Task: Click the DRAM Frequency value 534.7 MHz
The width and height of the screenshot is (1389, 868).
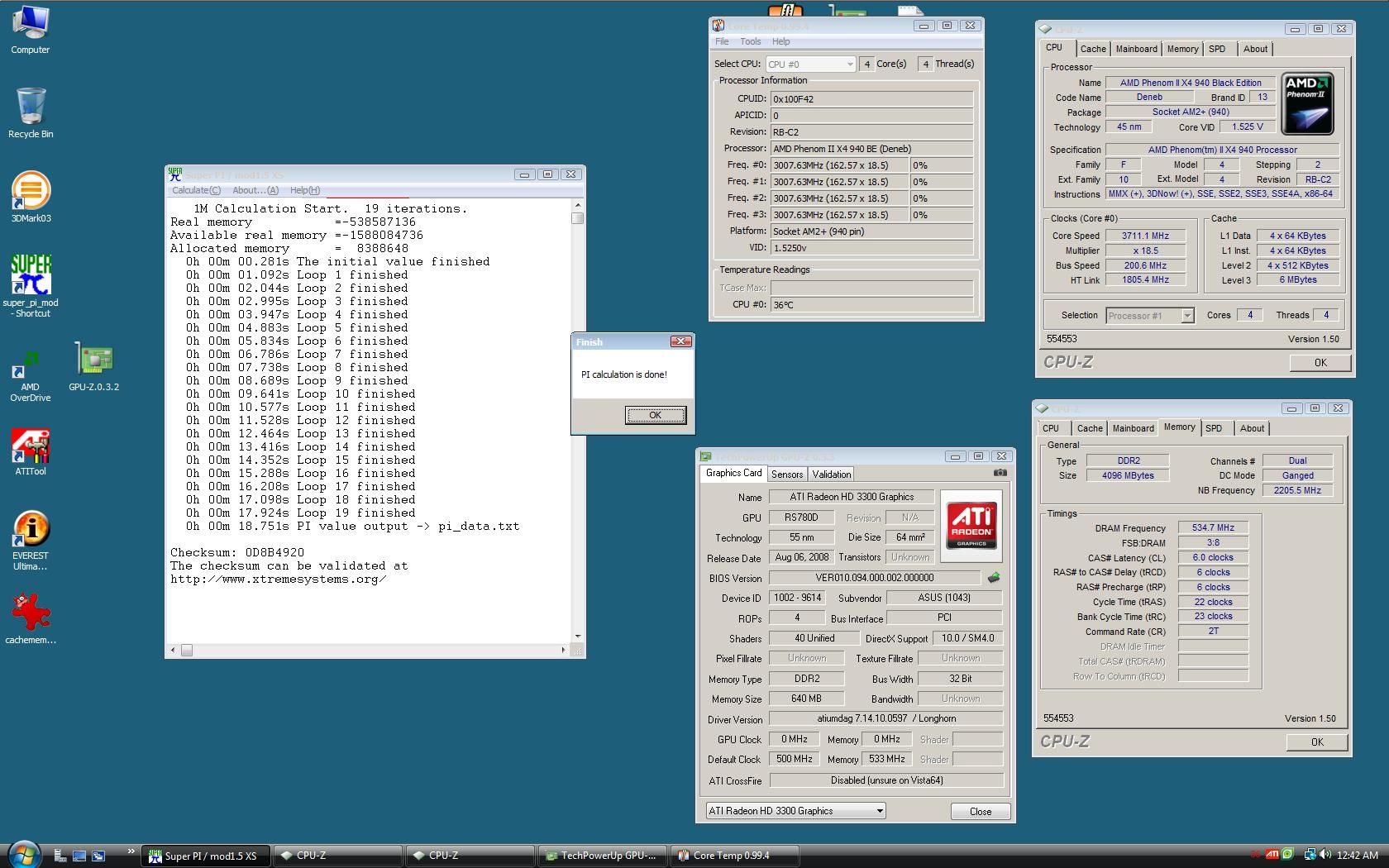Action: click(x=1213, y=527)
